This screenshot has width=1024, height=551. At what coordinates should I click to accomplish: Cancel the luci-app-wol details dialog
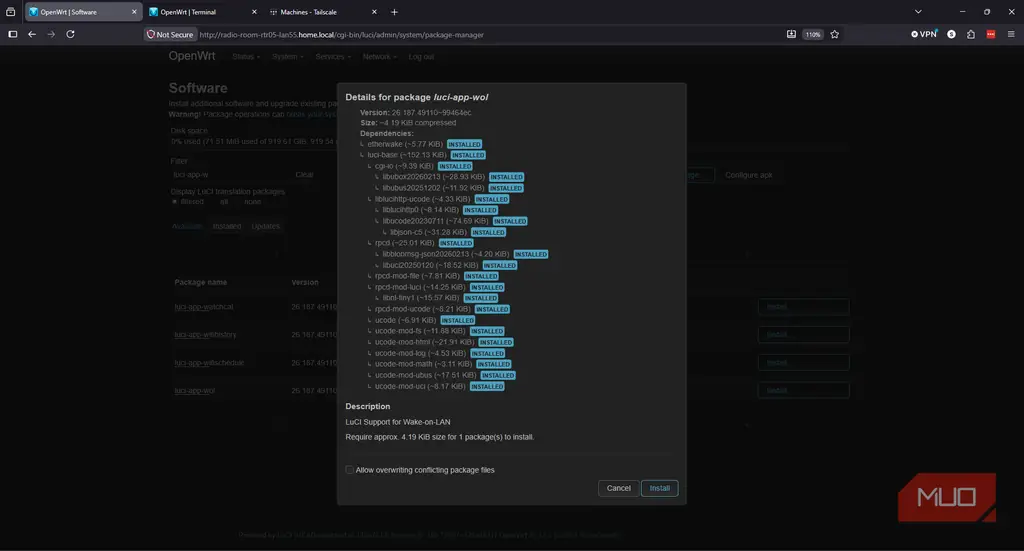tap(618, 488)
